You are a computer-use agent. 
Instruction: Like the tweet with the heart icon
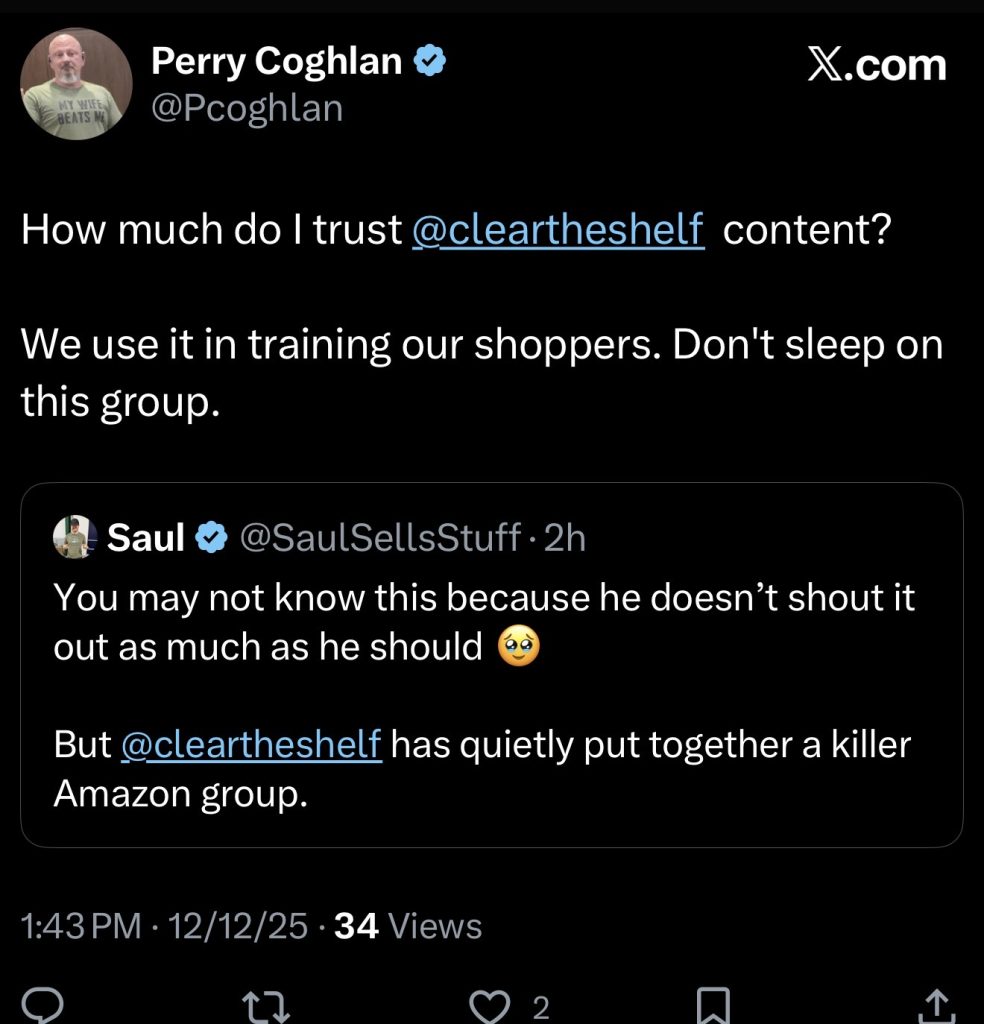489,1005
